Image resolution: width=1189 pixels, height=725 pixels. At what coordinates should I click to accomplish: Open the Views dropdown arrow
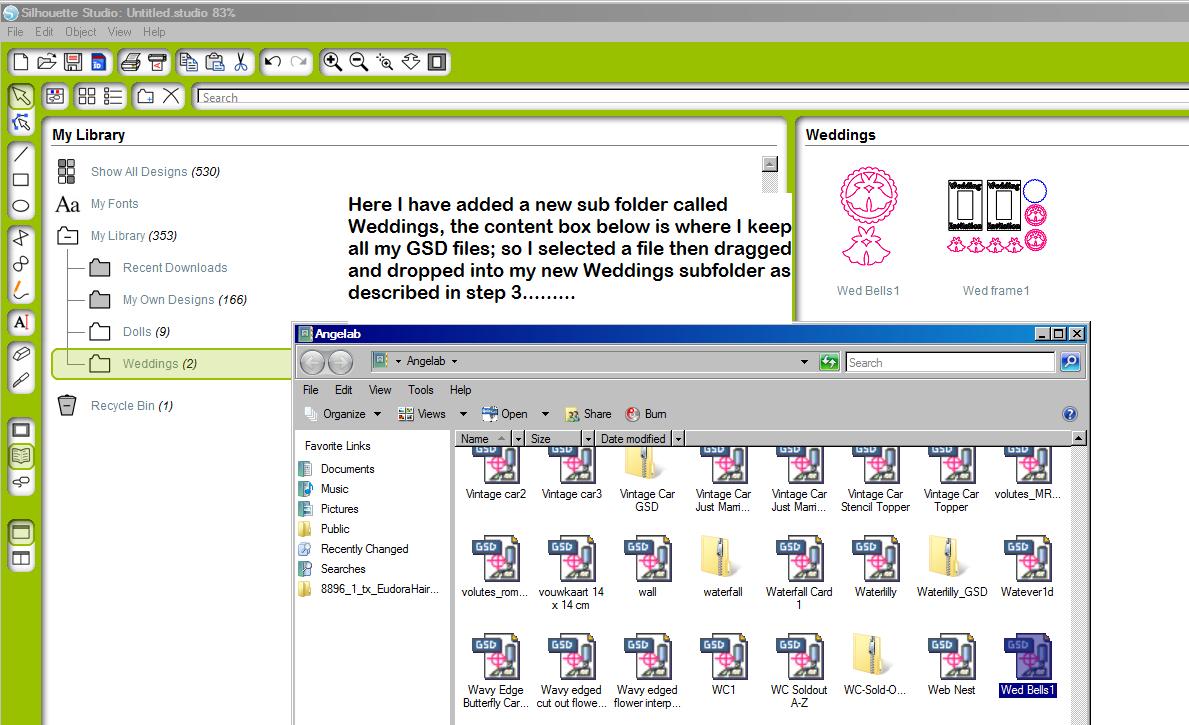(x=463, y=414)
